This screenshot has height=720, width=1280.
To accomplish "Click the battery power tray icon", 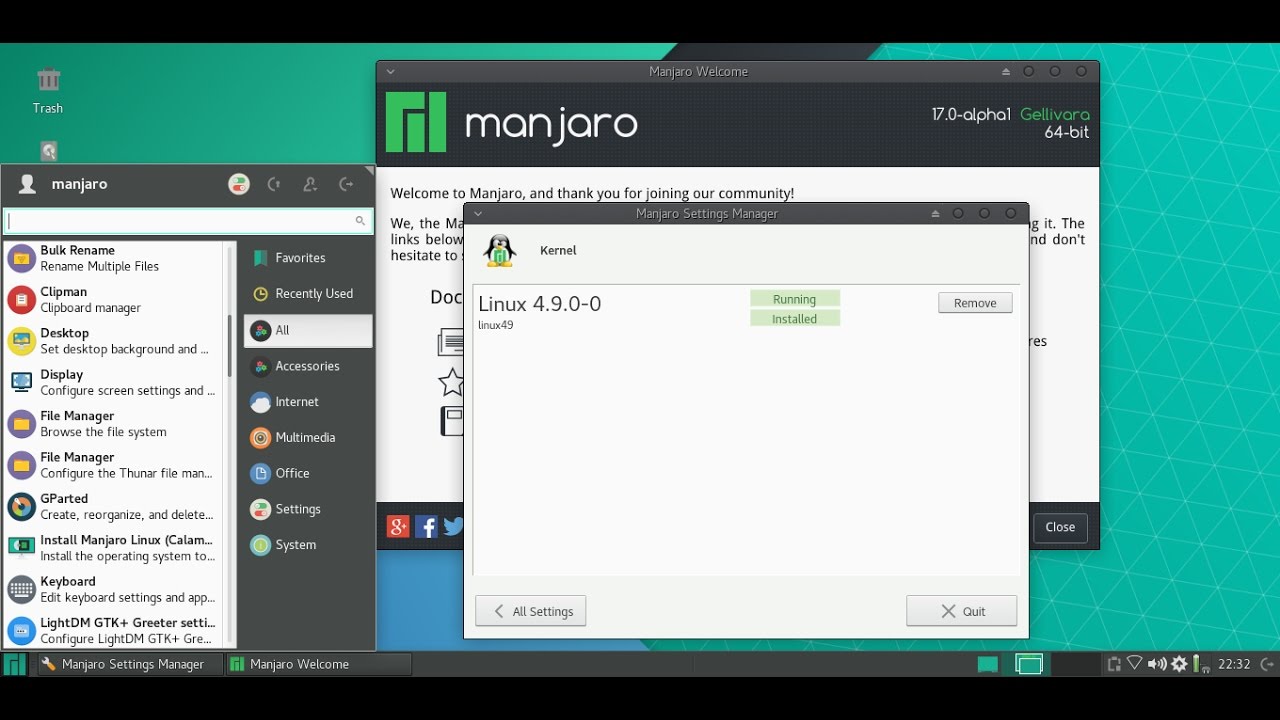I will click(1200, 664).
